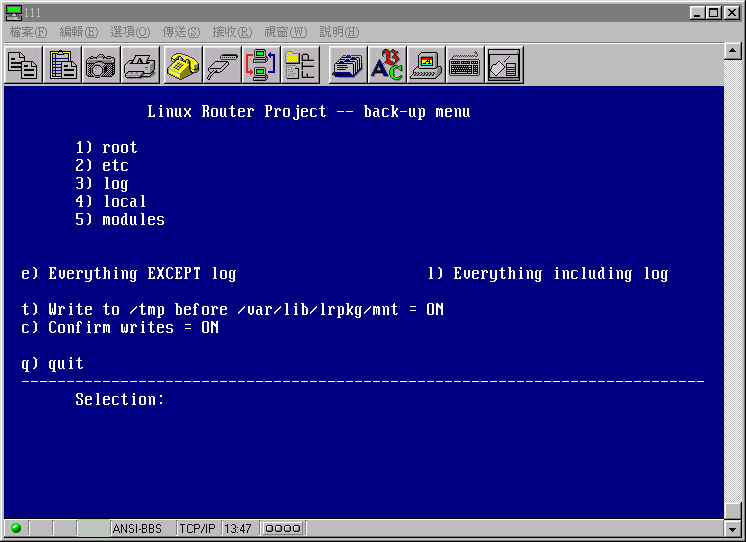The width and height of the screenshot is (746, 542).
Task: Open the 編輯(E) menu
Action: pos(79,32)
